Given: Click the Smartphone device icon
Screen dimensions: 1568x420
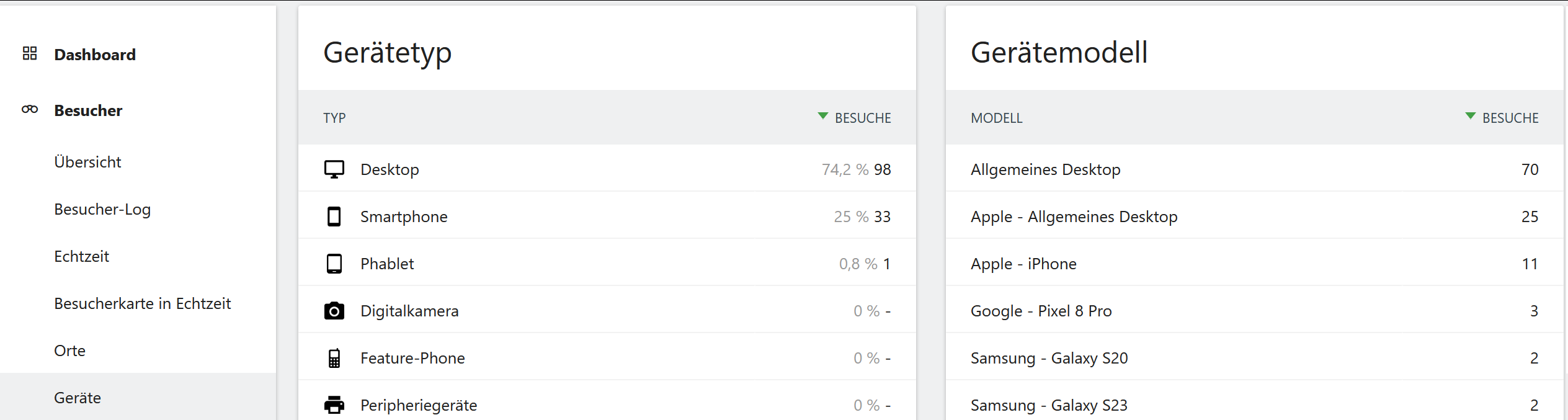Looking at the screenshot, I should (x=334, y=217).
